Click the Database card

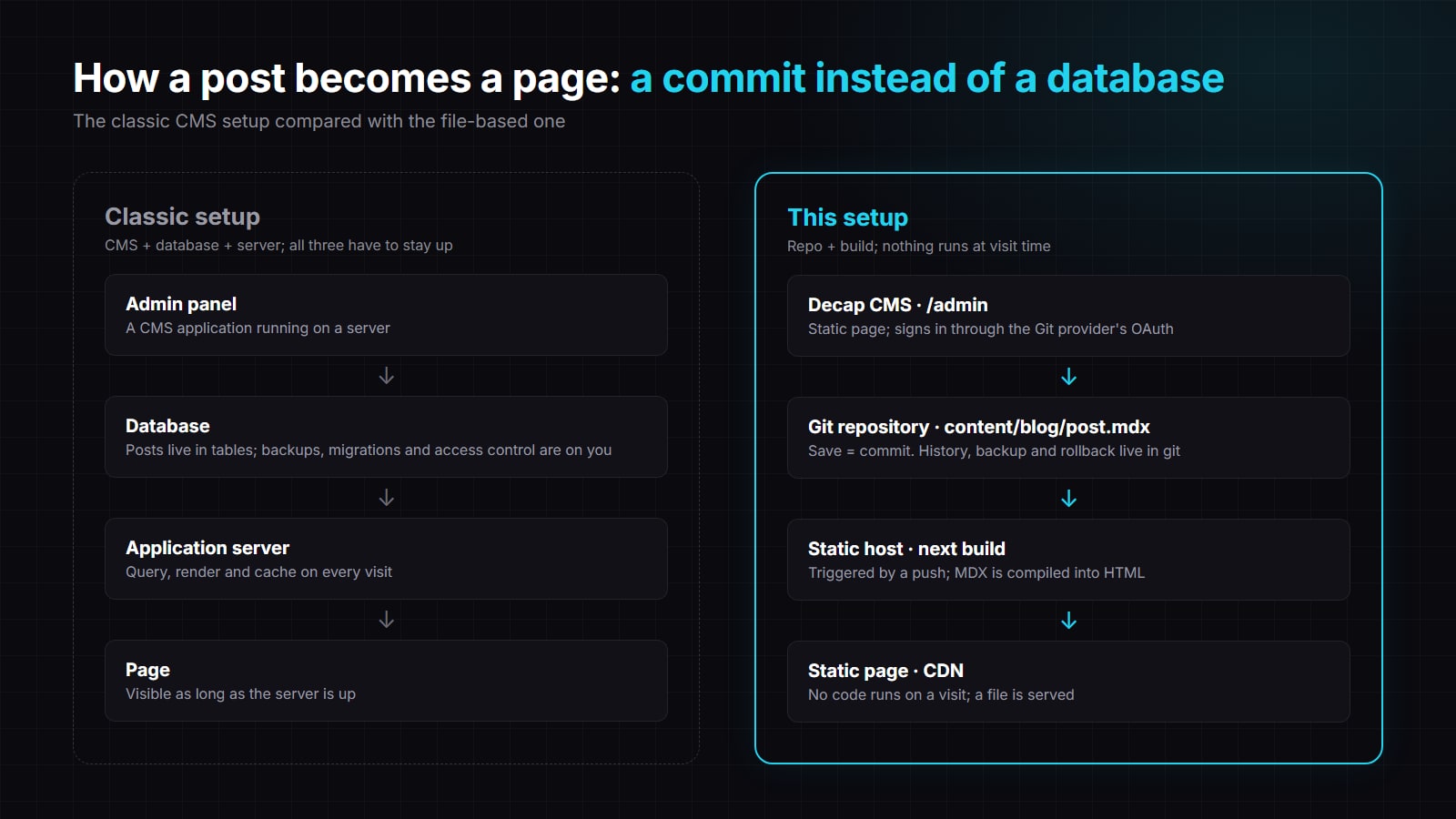pyautogui.click(x=386, y=437)
